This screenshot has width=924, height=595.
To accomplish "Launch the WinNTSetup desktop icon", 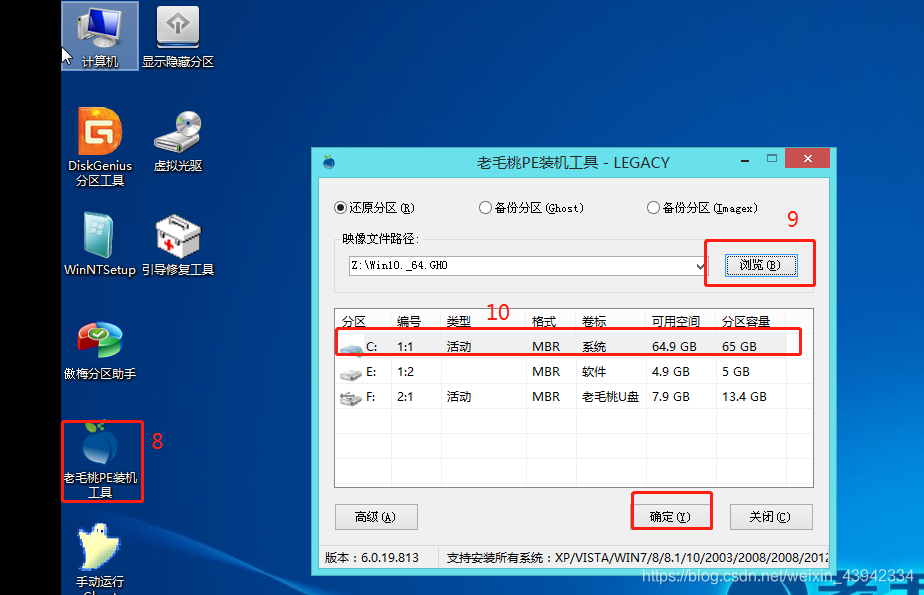I will coord(100,244).
